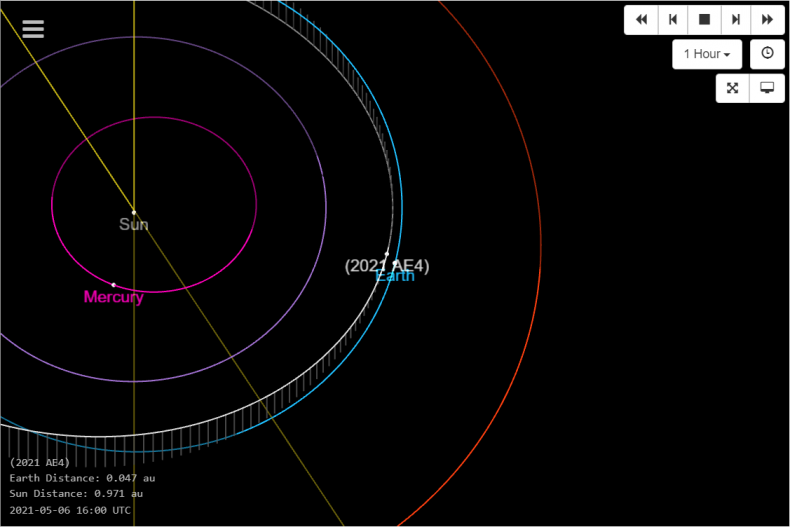790x527 pixels.
Task: Stop the orbit animation
Action: tap(704, 20)
